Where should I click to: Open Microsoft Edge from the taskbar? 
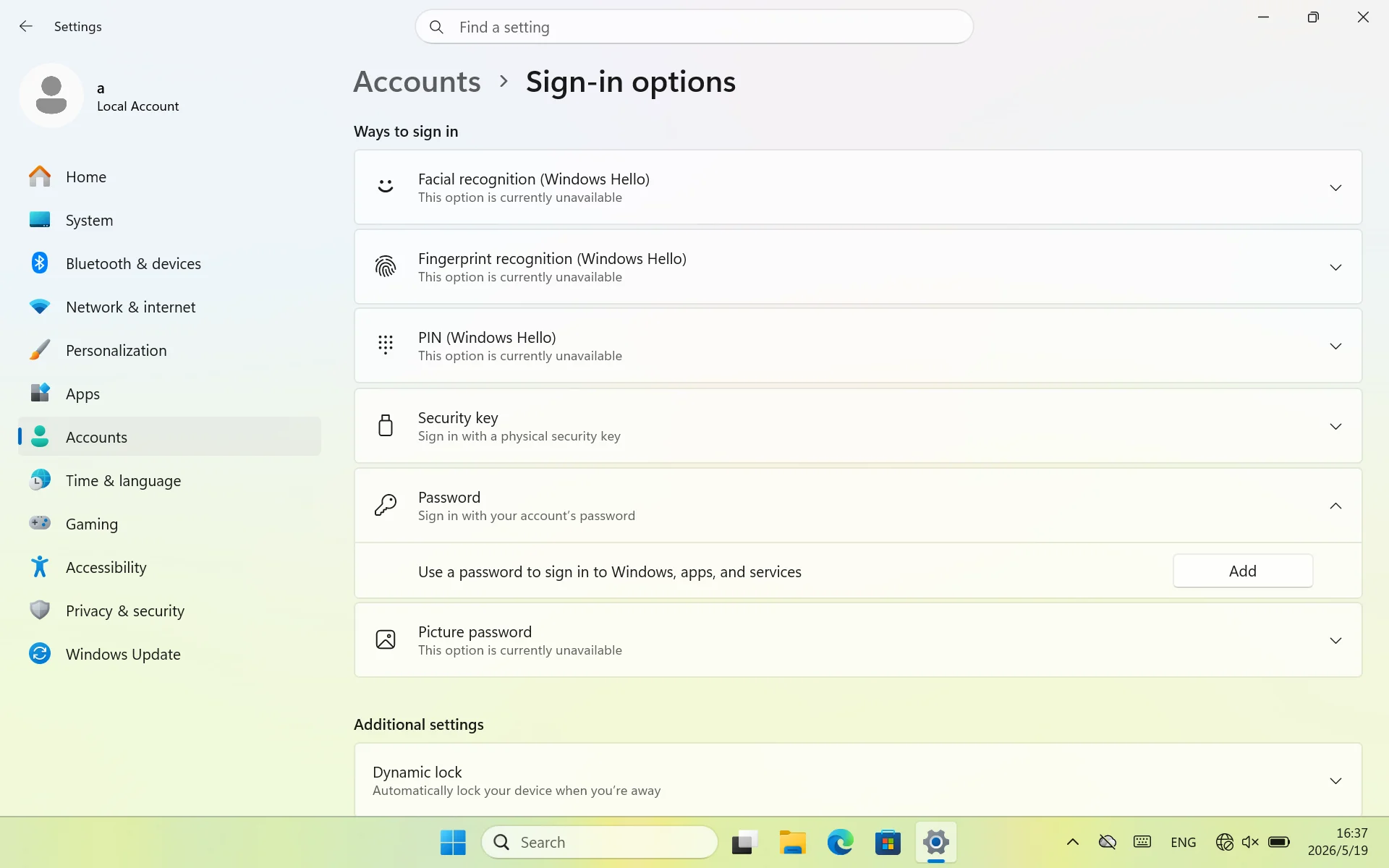point(840,842)
